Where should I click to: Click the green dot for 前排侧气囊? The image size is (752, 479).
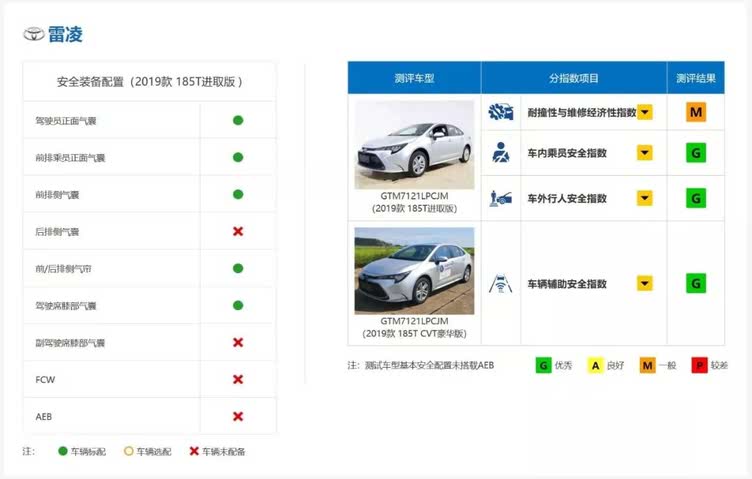click(238, 194)
